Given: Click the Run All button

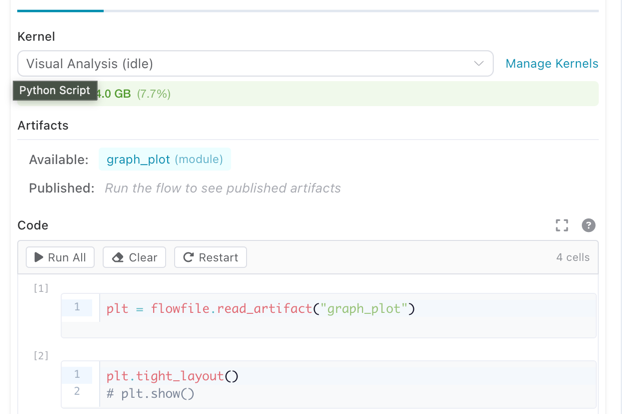Looking at the screenshot, I should click(x=60, y=257).
